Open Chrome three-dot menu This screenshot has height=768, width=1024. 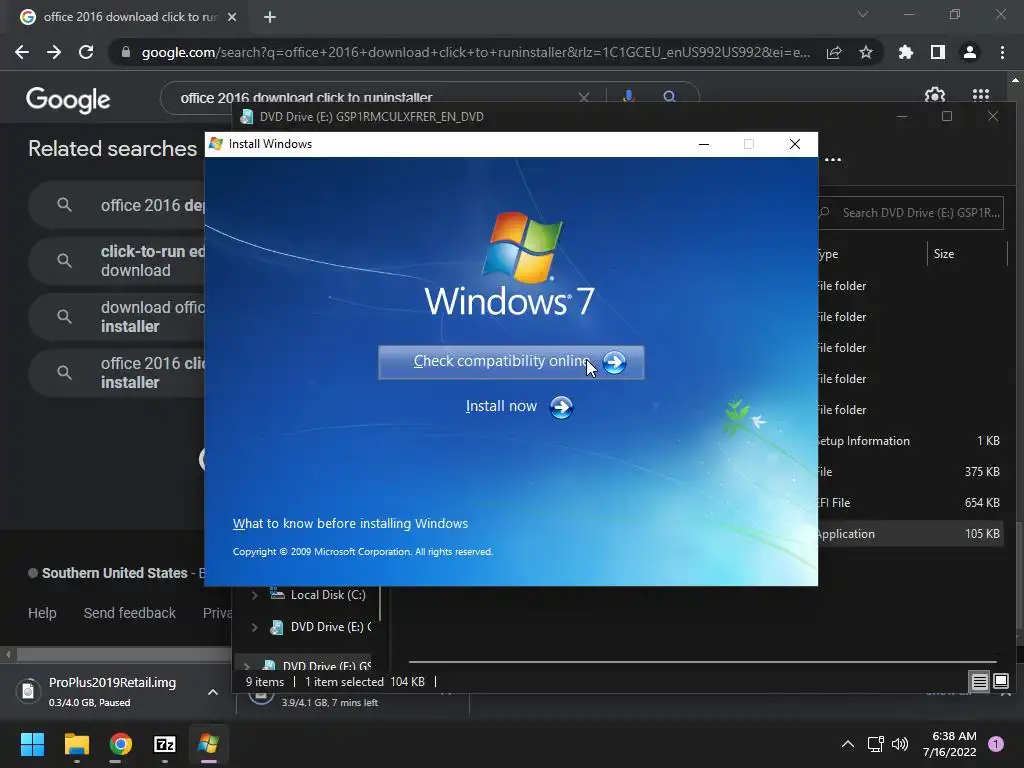[x=1002, y=52]
